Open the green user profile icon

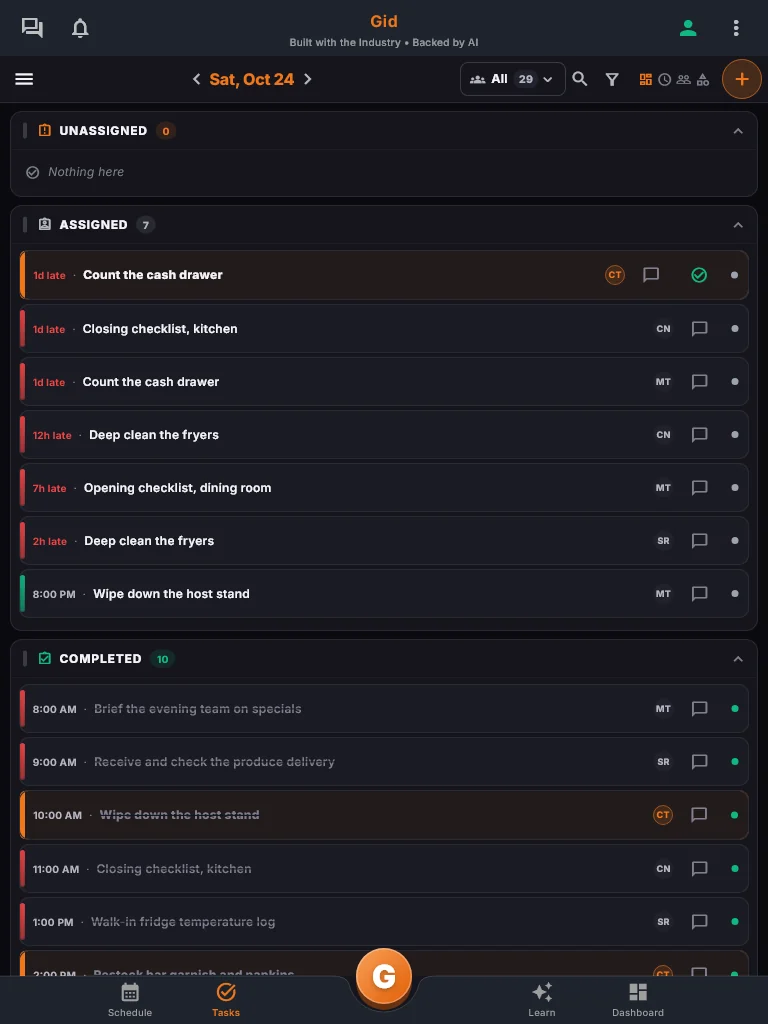click(688, 27)
